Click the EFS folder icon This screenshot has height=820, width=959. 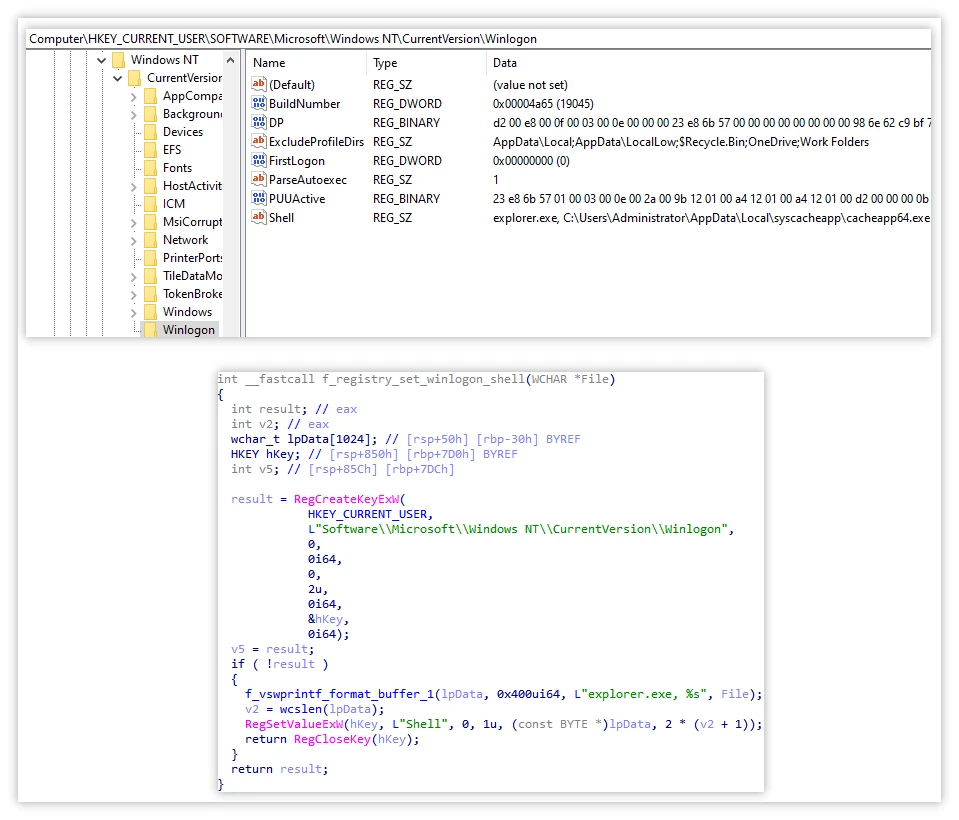click(x=150, y=150)
